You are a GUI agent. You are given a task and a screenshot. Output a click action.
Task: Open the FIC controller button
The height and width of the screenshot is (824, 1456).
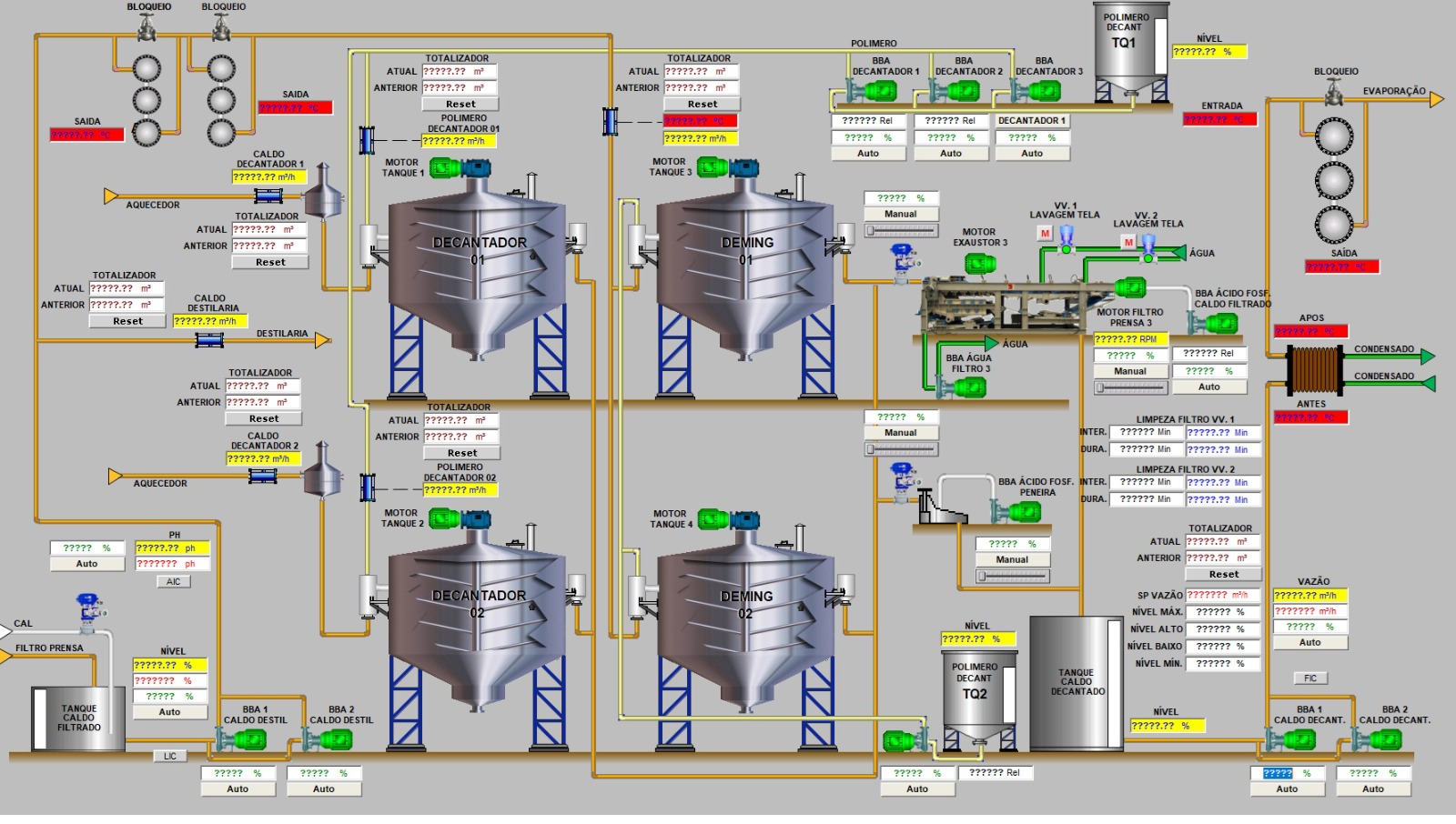coord(1309,678)
